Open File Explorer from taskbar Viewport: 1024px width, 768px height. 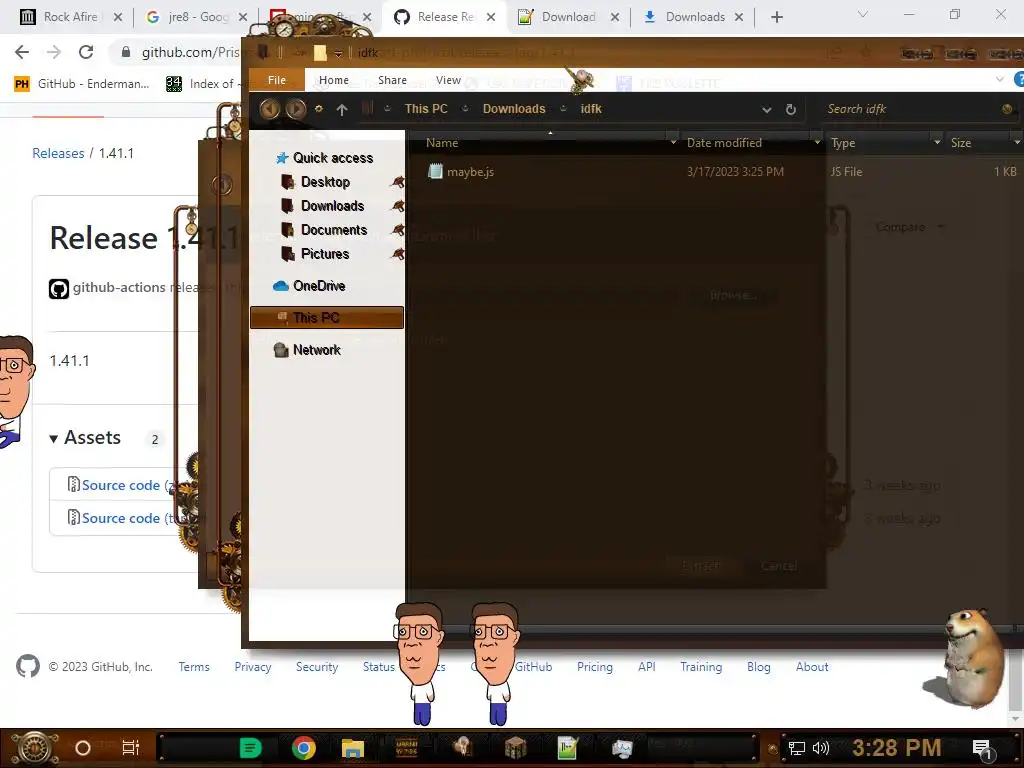click(x=353, y=748)
